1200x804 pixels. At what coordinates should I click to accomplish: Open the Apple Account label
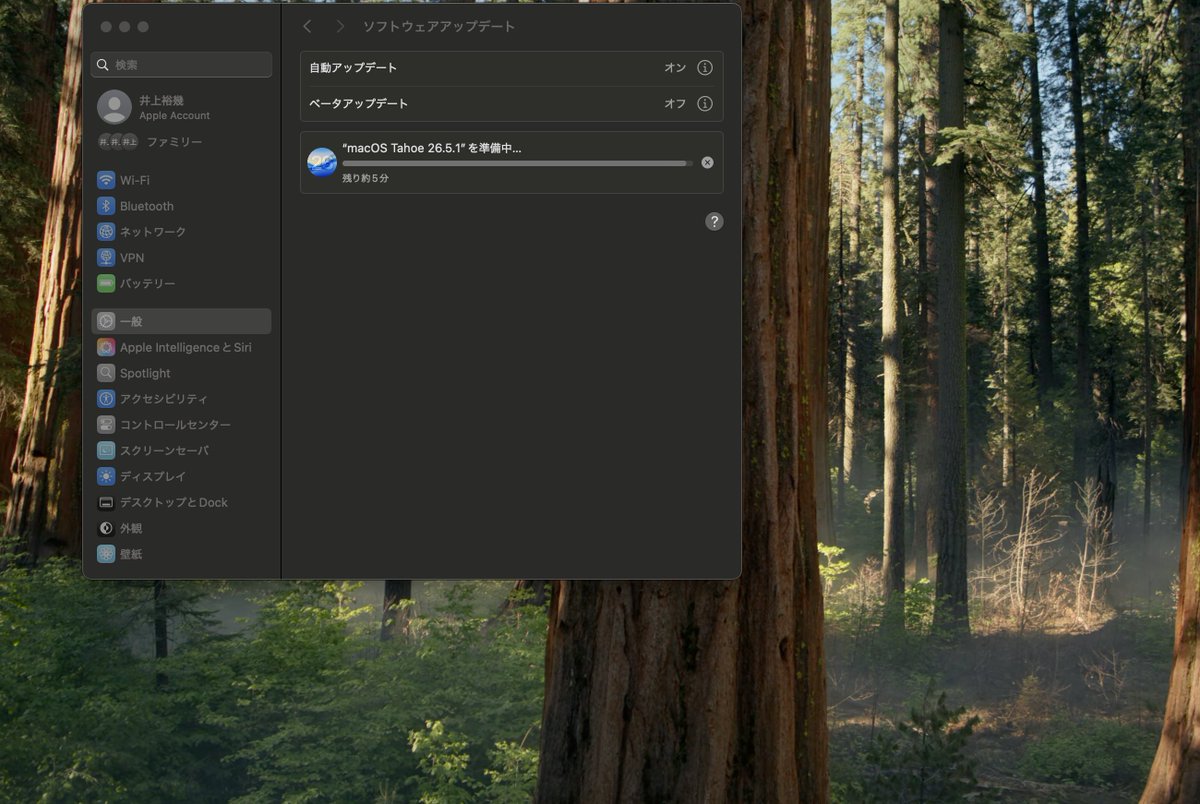(175, 116)
